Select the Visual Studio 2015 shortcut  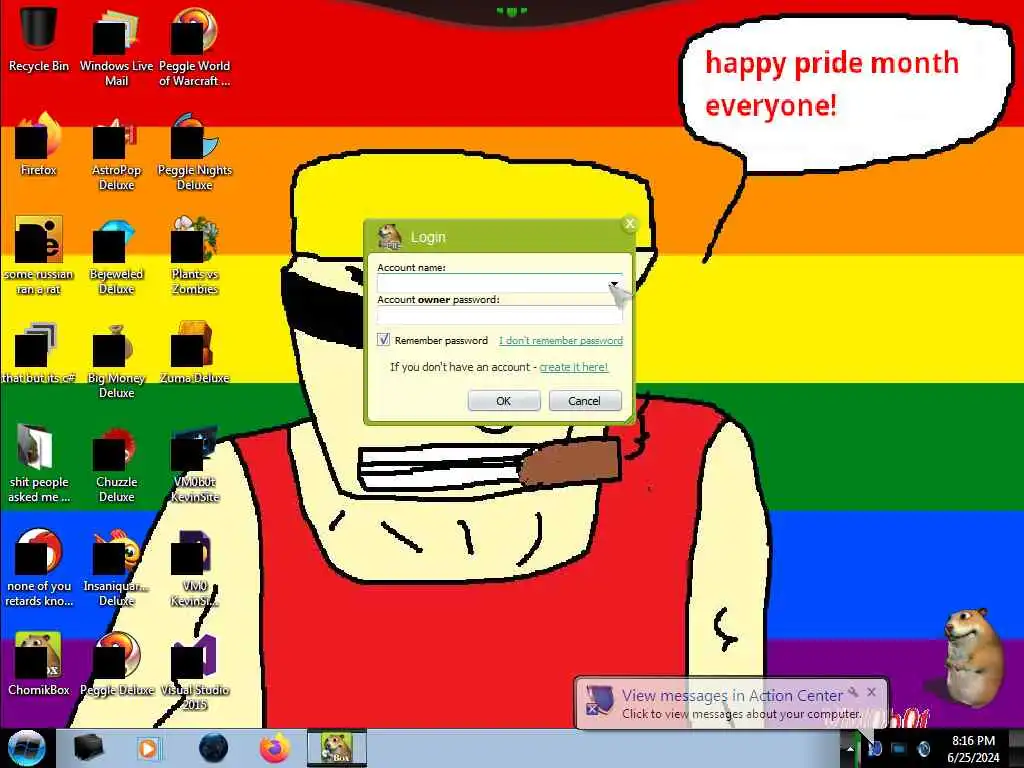195,671
